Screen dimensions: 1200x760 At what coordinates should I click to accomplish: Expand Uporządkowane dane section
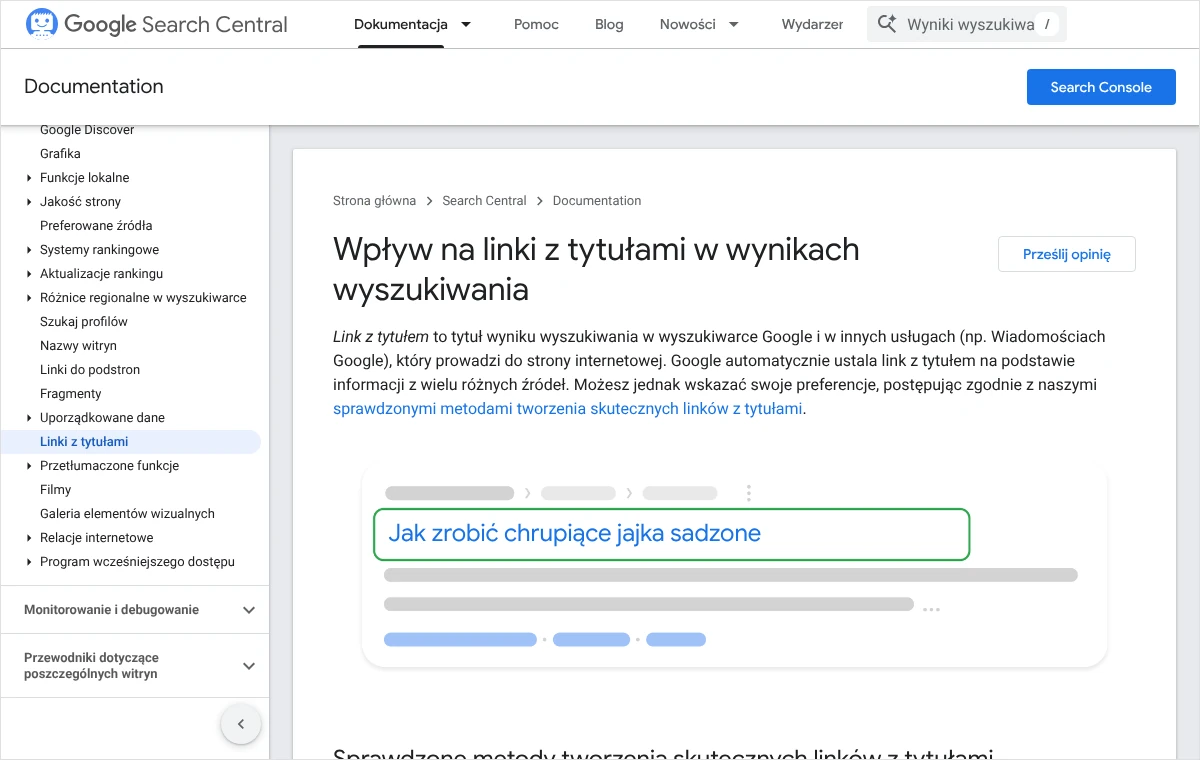tap(29, 418)
